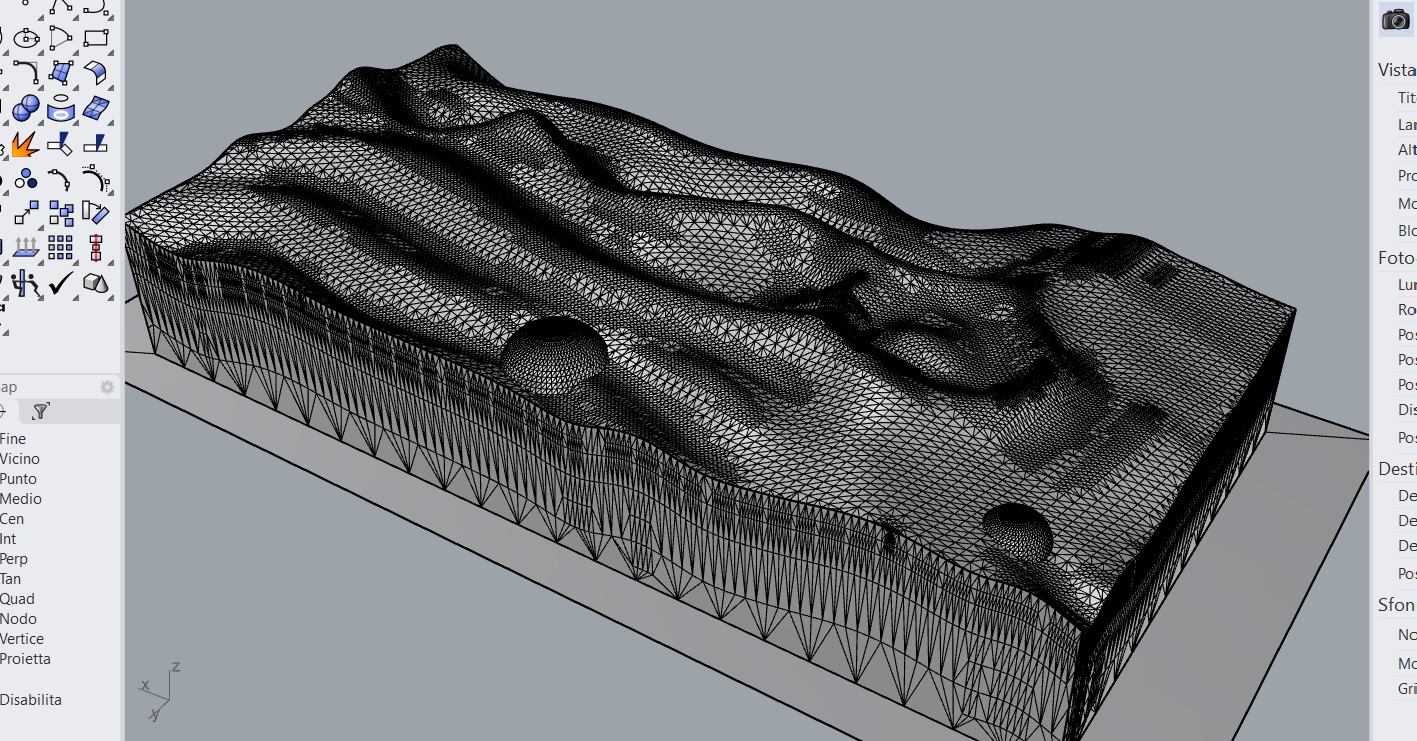Collapse the Vista section in properties
Image resolution: width=1417 pixels, height=741 pixels.
coord(1396,70)
